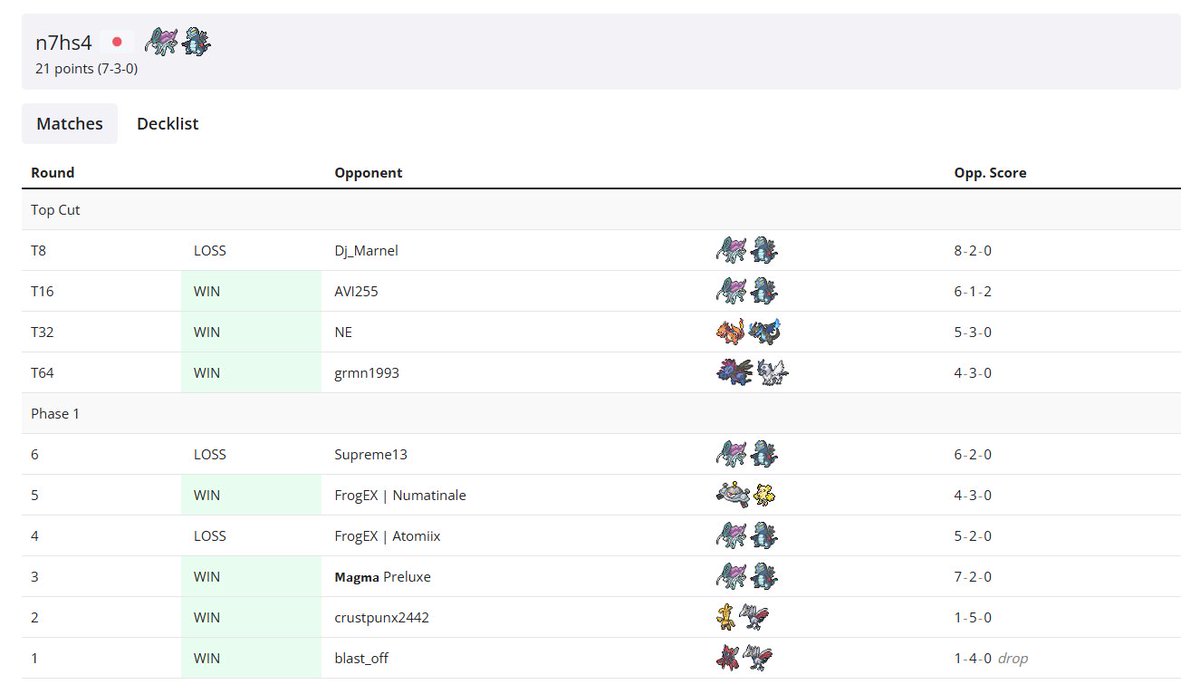Click the second deck icon in blast_off row
Screen dimensions: 1200x694
pos(759,658)
